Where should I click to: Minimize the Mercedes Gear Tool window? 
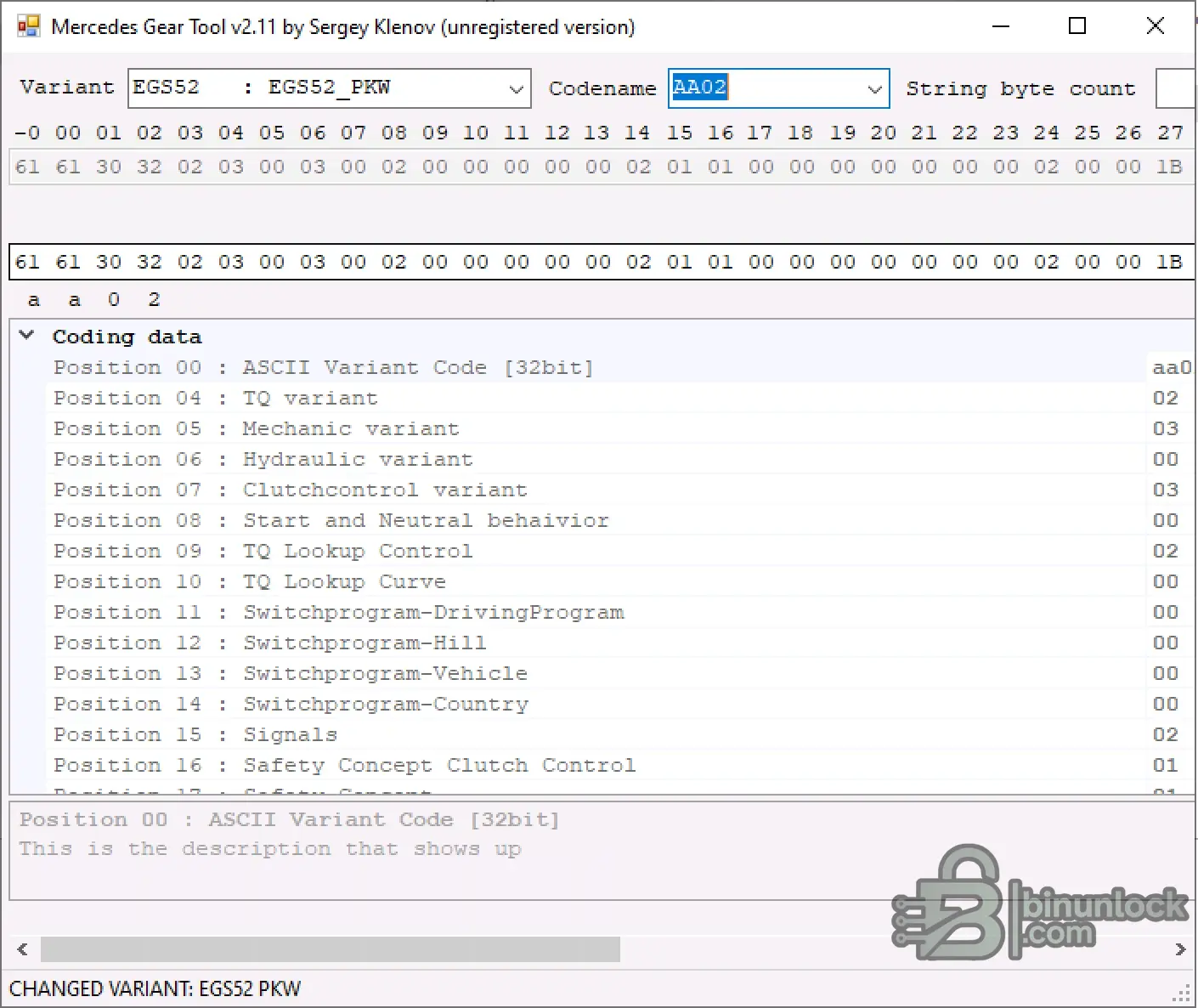tap(1001, 26)
